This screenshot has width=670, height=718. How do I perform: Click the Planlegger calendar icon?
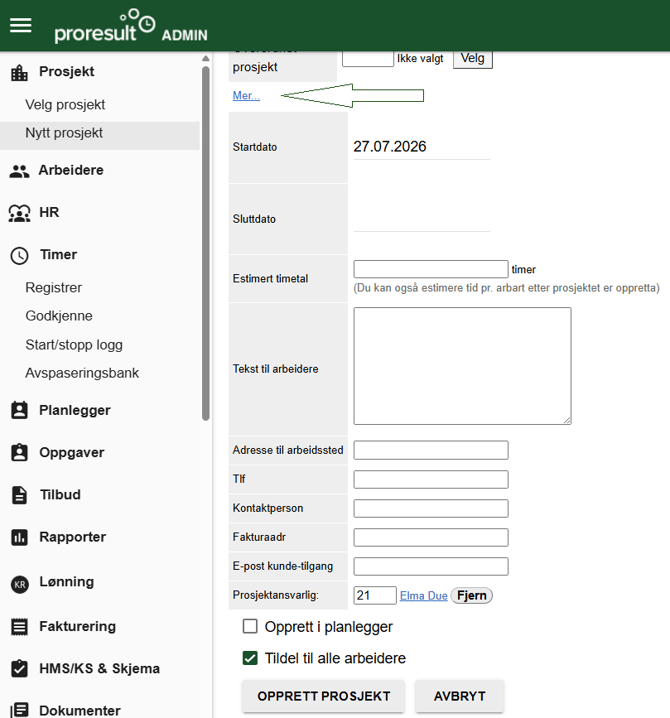(x=19, y=410)
